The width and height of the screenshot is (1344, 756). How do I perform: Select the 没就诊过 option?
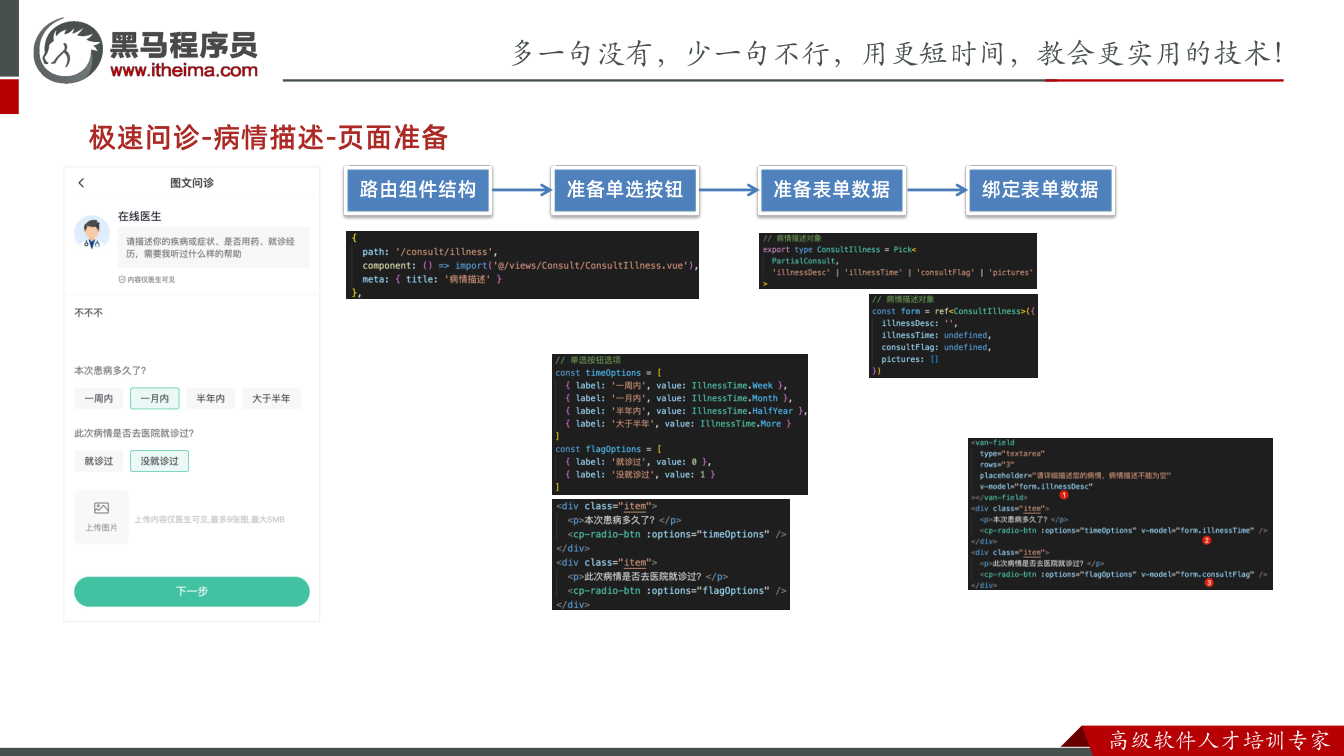click(159, 461)
